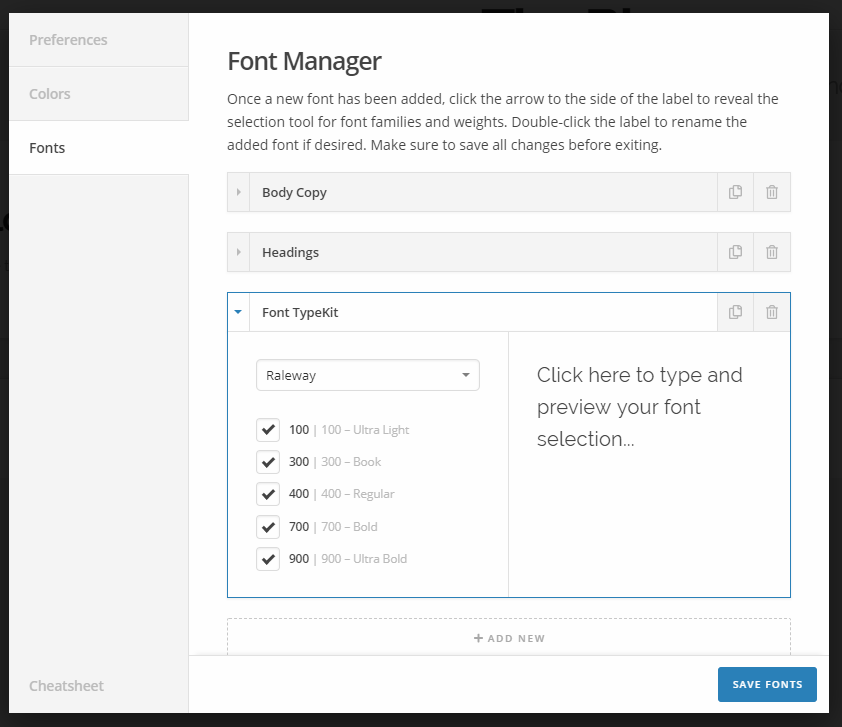The height and width of the screenshot is (727, 842).
Task: Duplicate the Font TypeKit entry
Action: pos(735,312)
